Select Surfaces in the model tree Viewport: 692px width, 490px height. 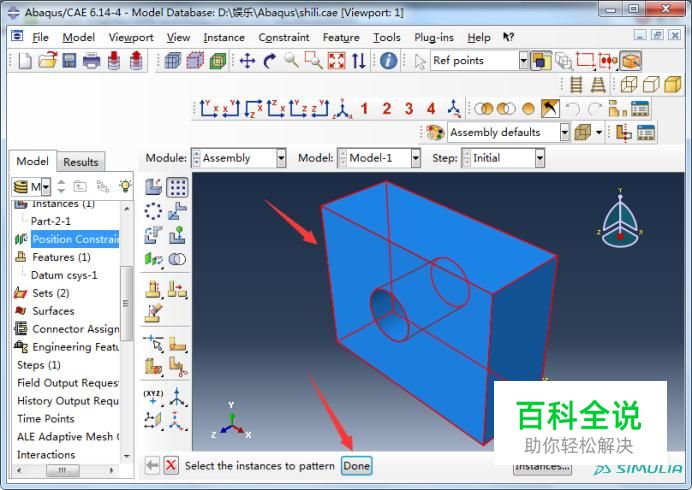53,311
